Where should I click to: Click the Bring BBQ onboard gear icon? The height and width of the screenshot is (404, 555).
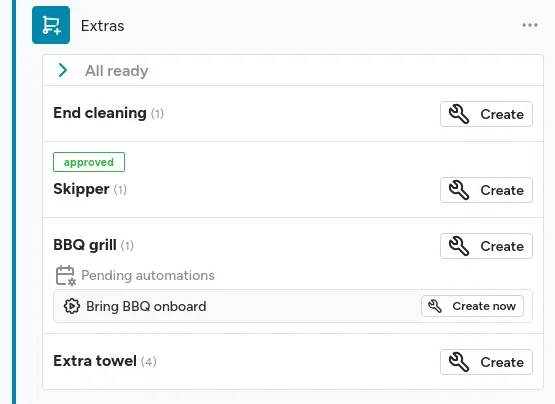coord(72,306)
